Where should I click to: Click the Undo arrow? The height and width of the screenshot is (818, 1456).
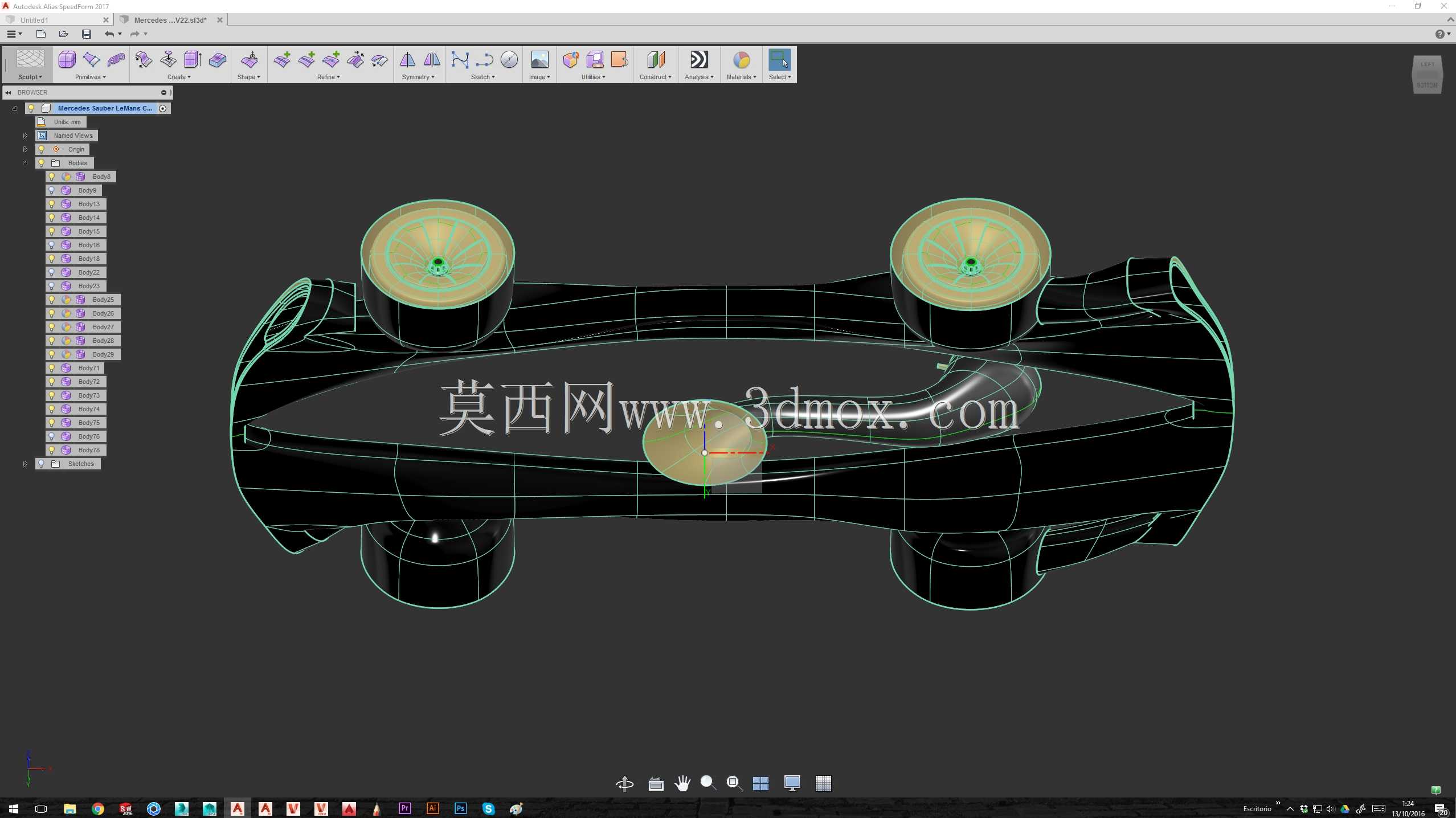tap(109, 34)
